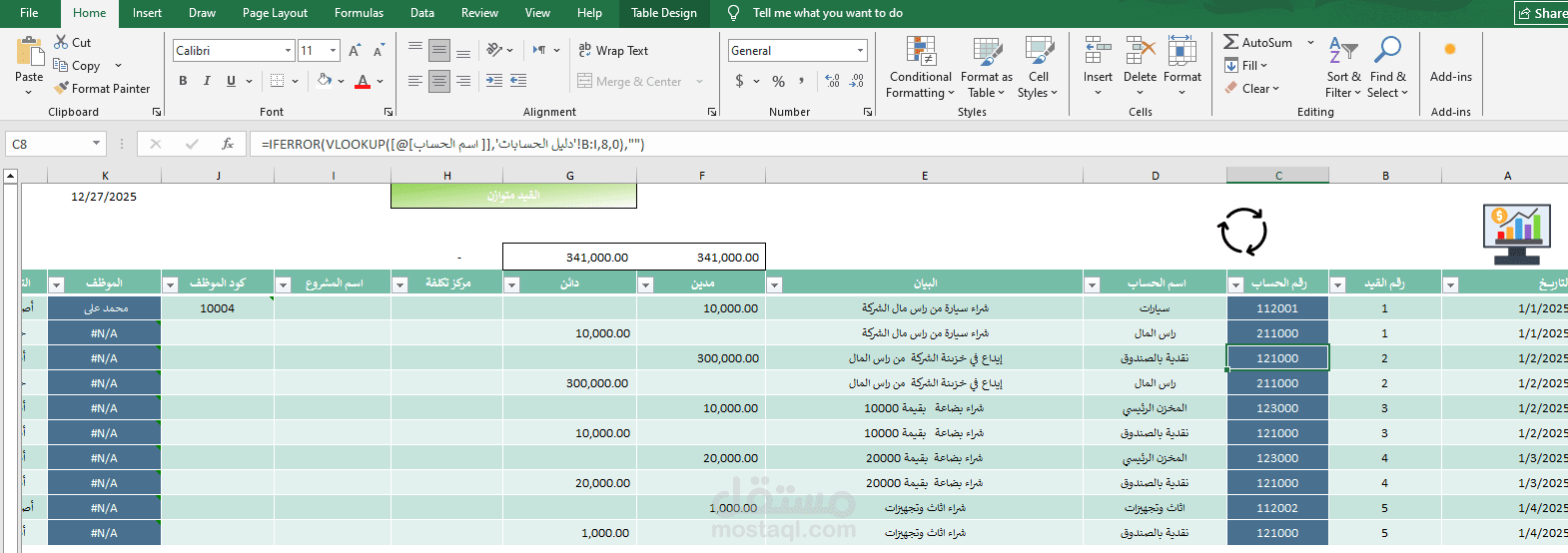Increase font size with larger A icon
Viewport: 1568px width, 553px height.
pyautogui.click(x=355, y=50)
